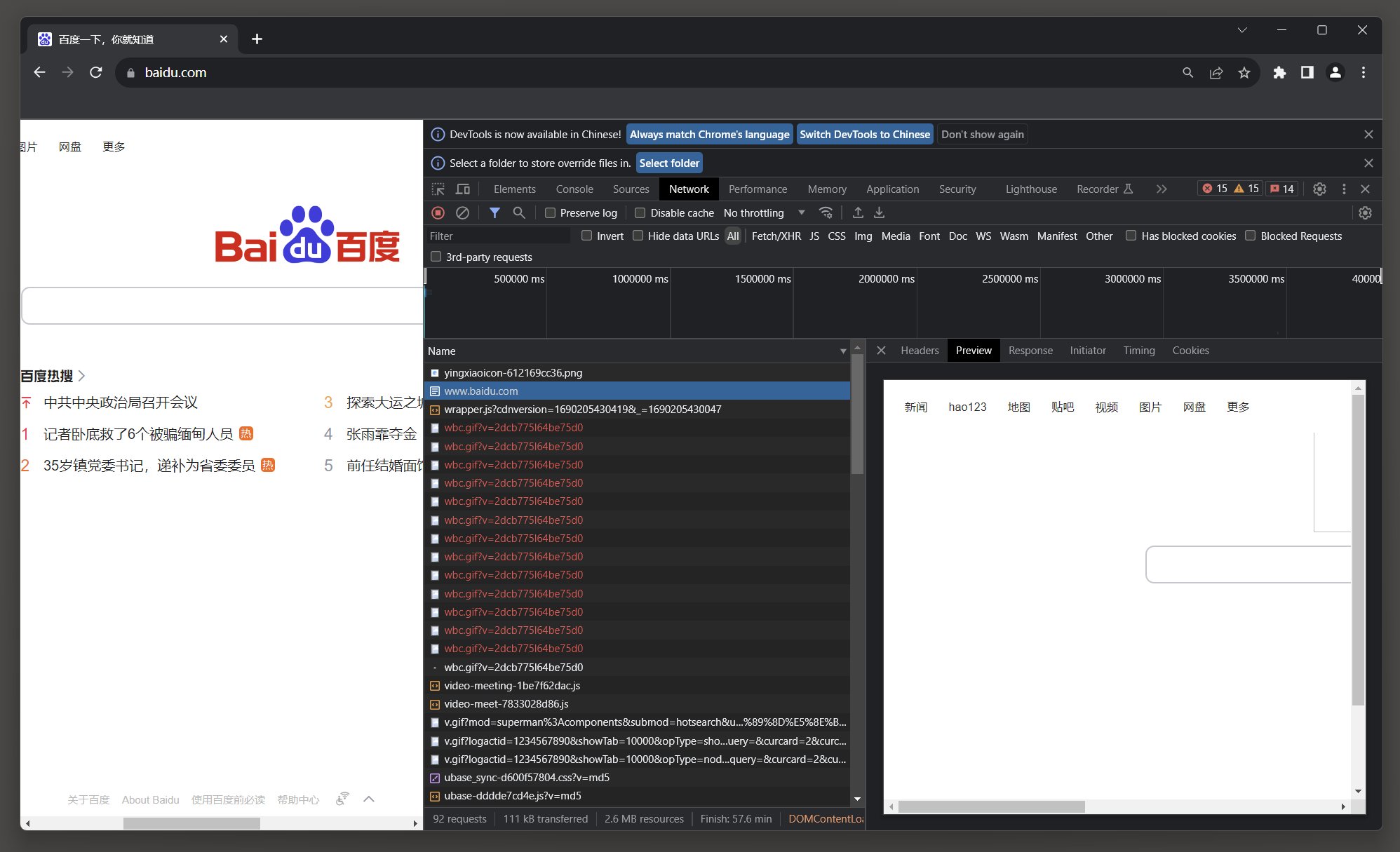The image size is (1400, 852).
Task: Filter requests by Img type
Action: tap(863, 236)
